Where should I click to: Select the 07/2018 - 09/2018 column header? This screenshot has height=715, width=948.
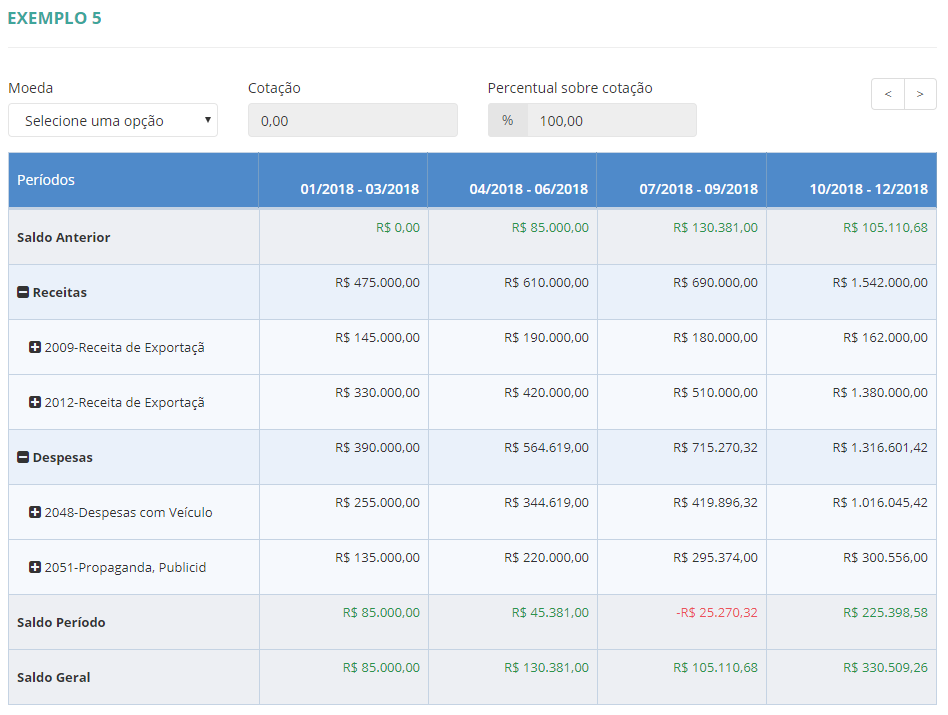(x=698, y=189)
